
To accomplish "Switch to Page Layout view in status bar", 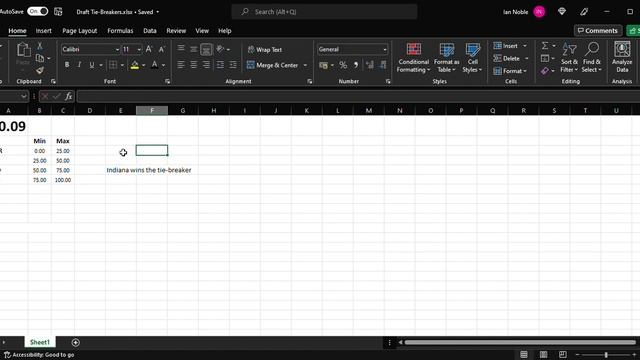I will coord(543,354).
